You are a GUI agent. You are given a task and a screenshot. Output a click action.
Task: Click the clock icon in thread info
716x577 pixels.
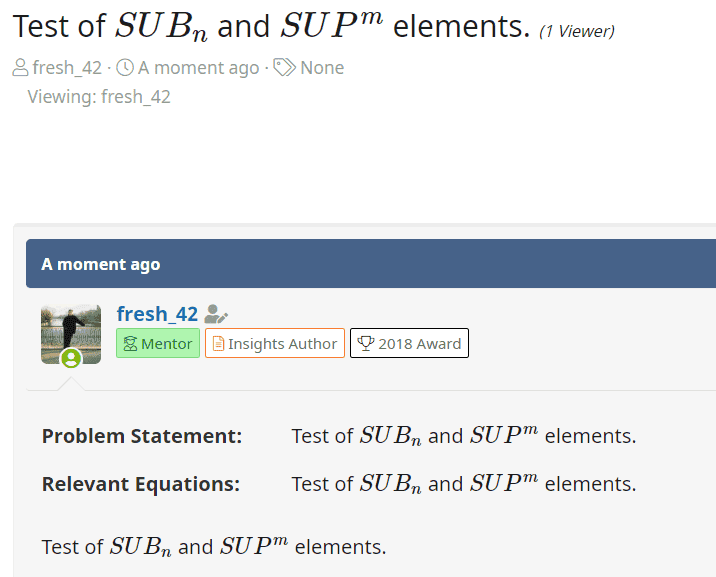pos(125,68)
